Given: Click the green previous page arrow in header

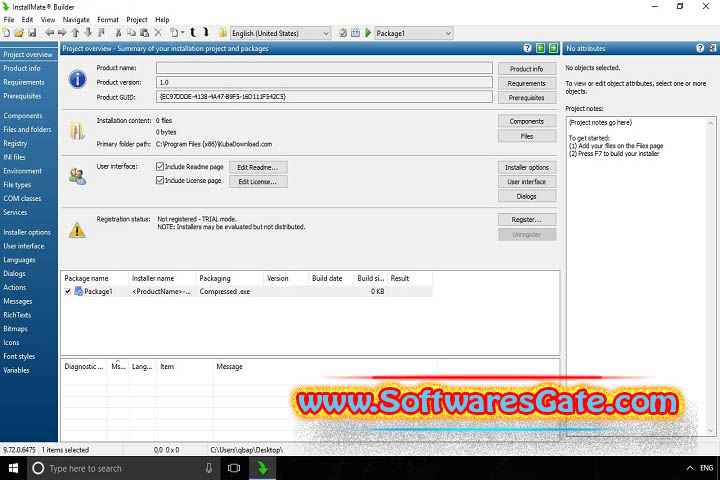Looking at the screenshot, I should point(540,48).
